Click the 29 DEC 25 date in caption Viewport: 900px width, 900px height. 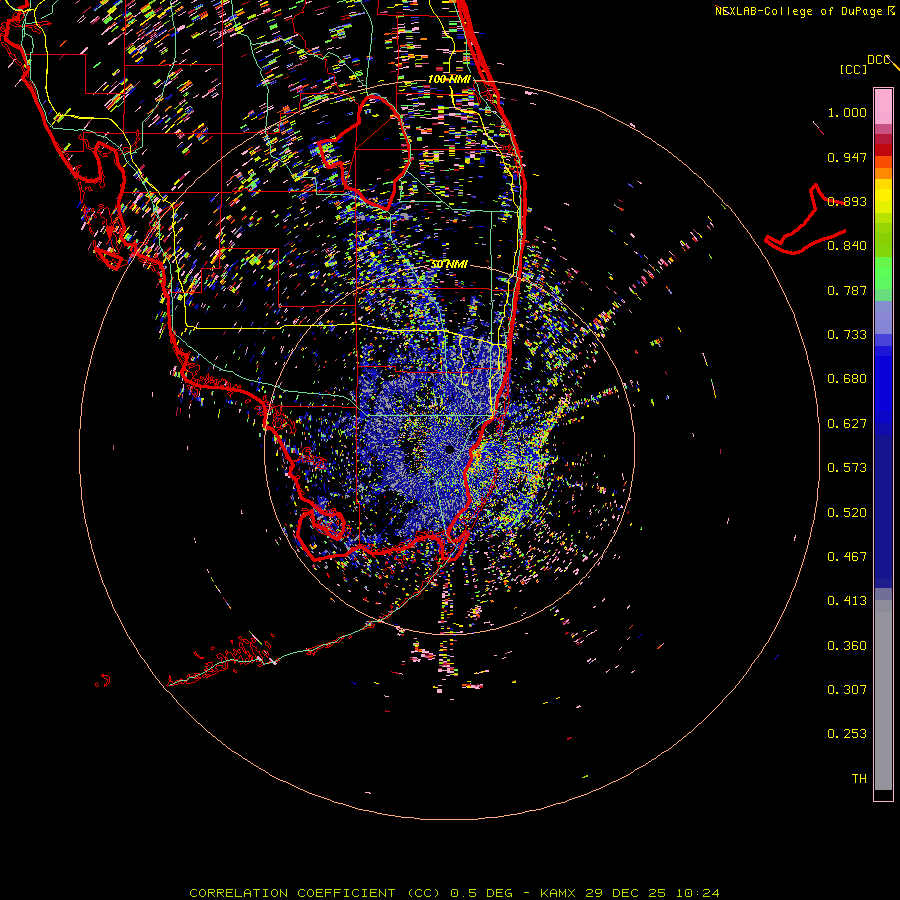(x=626, y=893)
